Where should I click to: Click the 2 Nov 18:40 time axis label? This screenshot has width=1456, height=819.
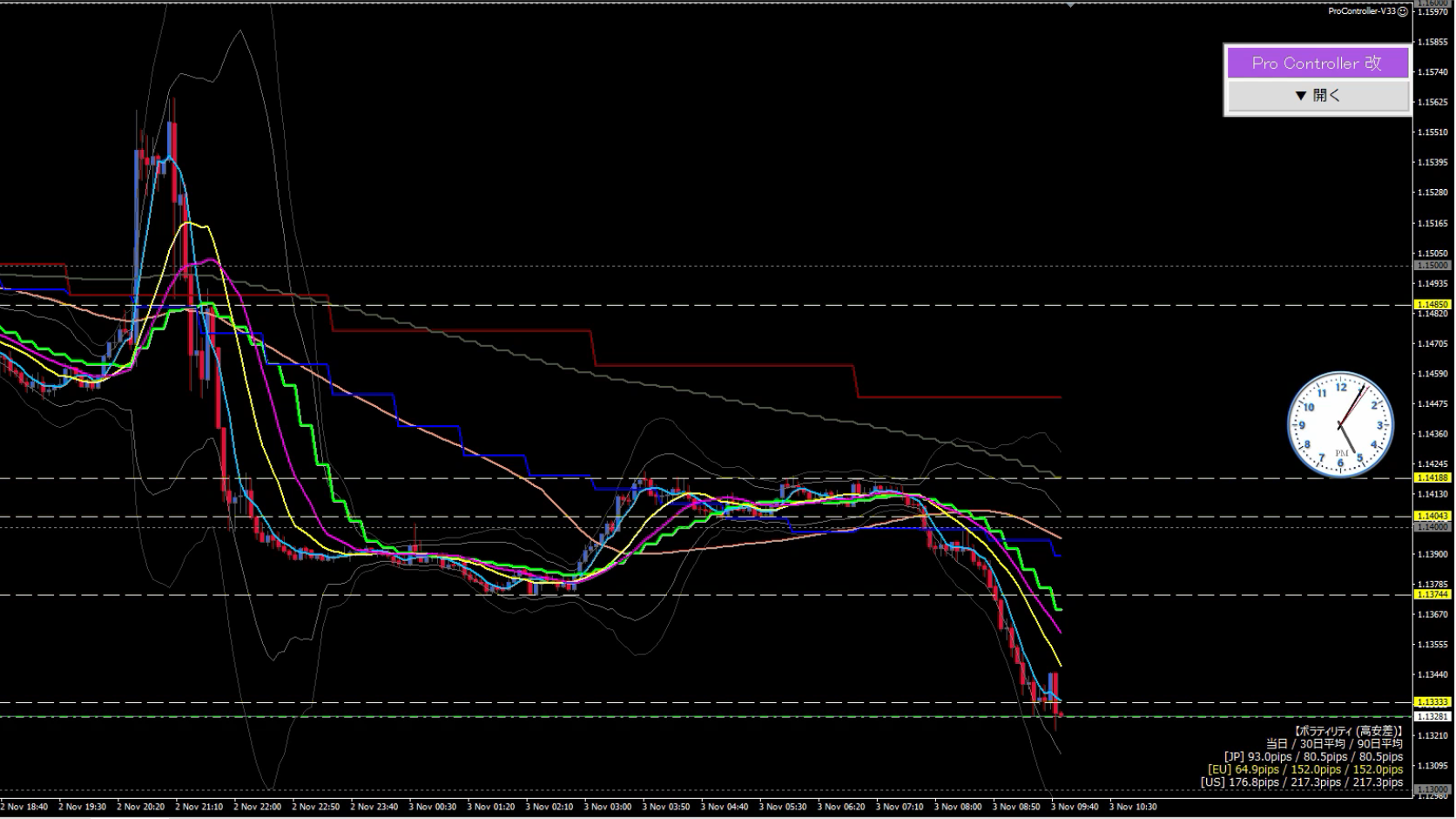point(24,807)
